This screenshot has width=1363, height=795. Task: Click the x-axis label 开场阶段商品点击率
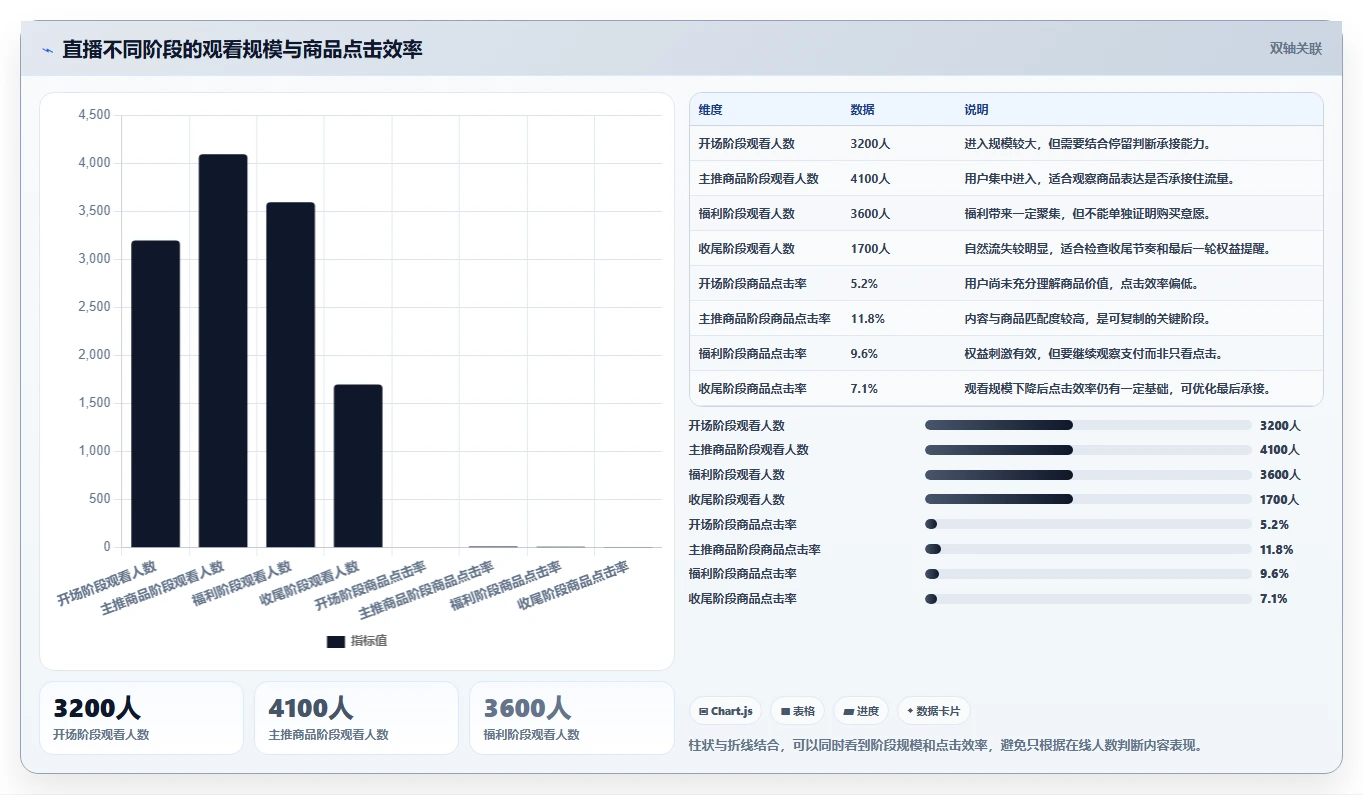[x=370, y=587]
